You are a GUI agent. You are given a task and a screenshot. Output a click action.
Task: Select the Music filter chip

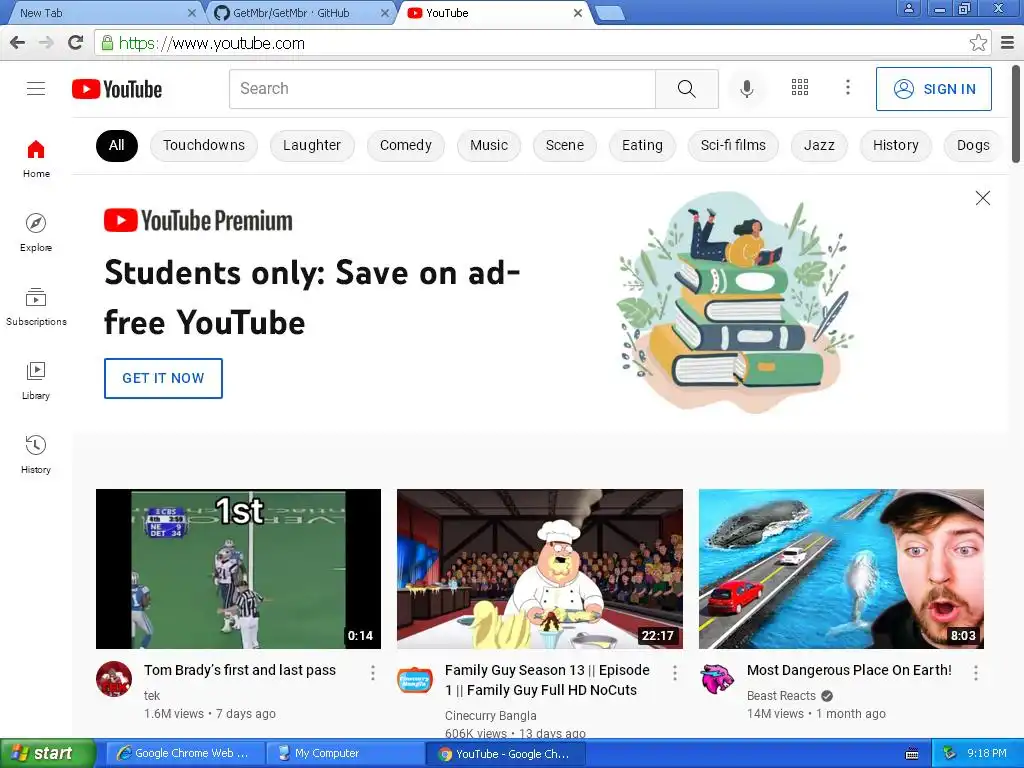click(488, 145)
